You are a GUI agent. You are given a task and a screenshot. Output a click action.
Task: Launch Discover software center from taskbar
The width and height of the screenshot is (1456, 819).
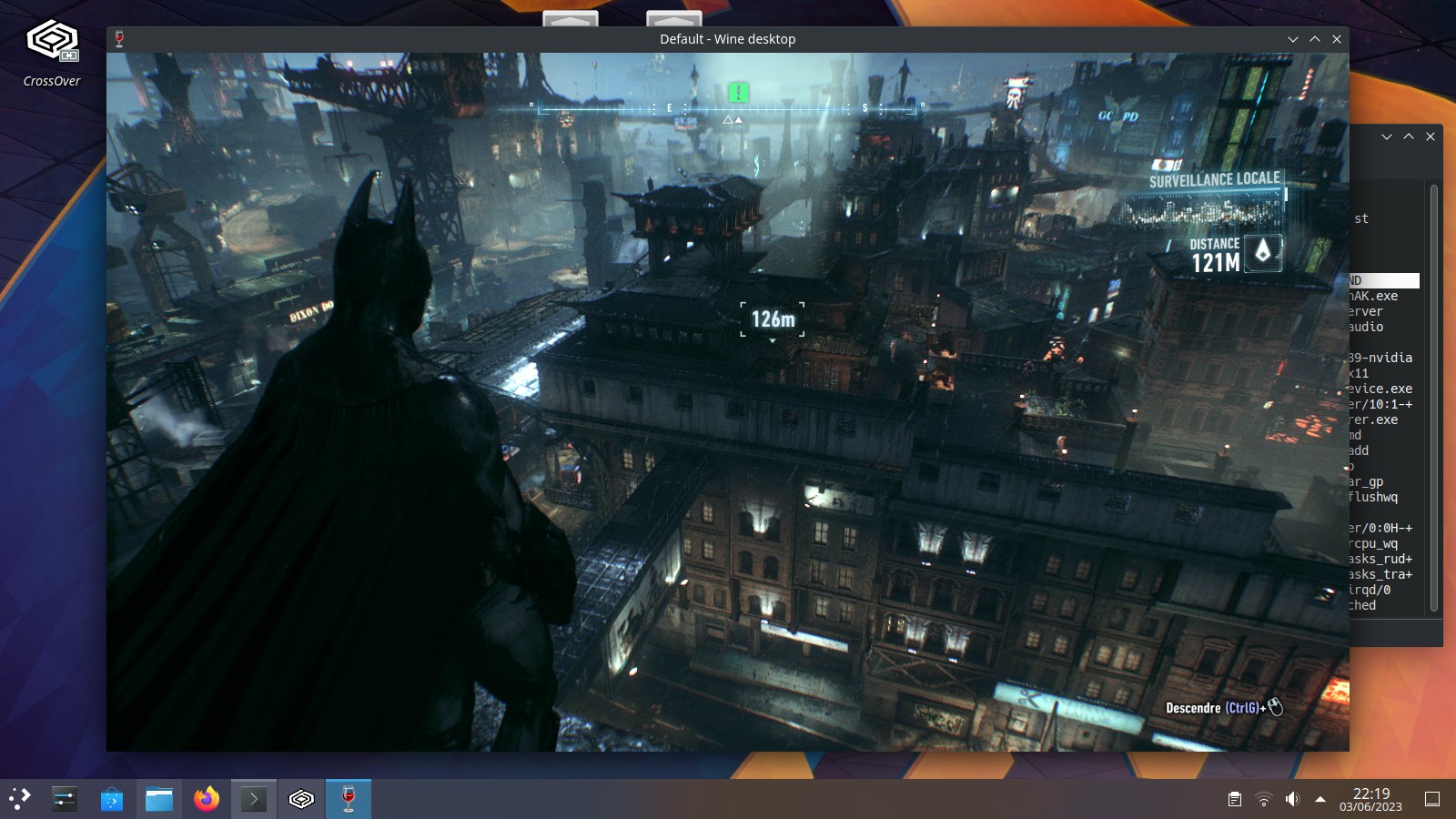click(112, 799)
